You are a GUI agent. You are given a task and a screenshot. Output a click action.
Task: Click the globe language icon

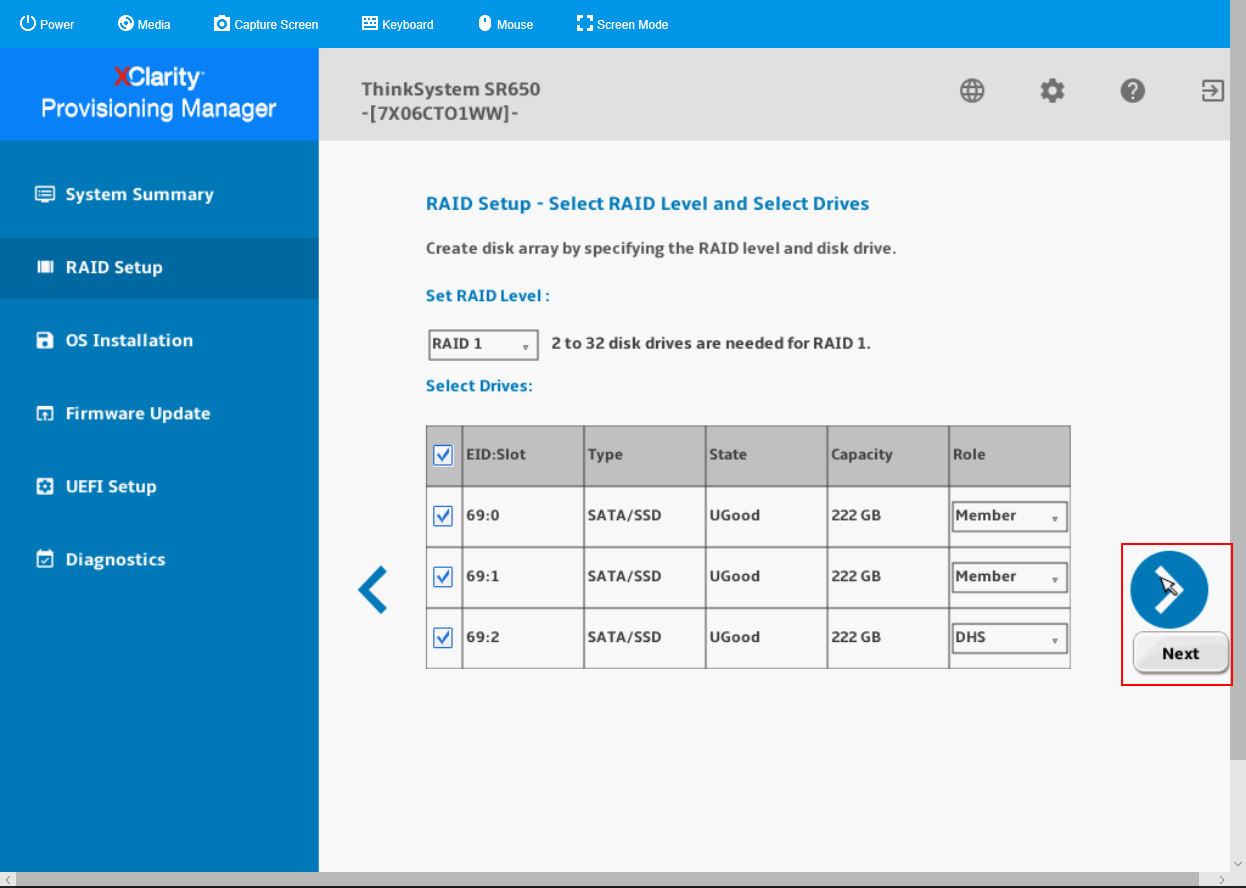(x=972, y=91)
